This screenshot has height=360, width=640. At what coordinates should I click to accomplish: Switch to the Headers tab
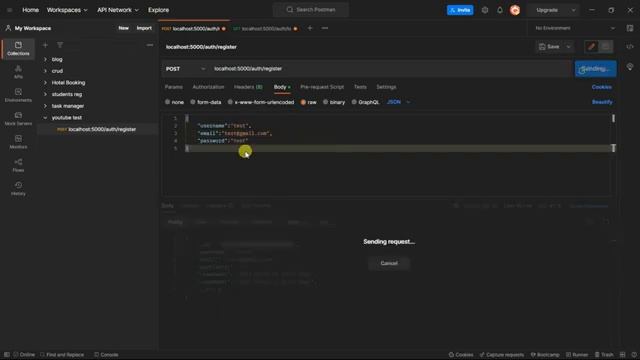pyautogui.click(x=248, y=87)
